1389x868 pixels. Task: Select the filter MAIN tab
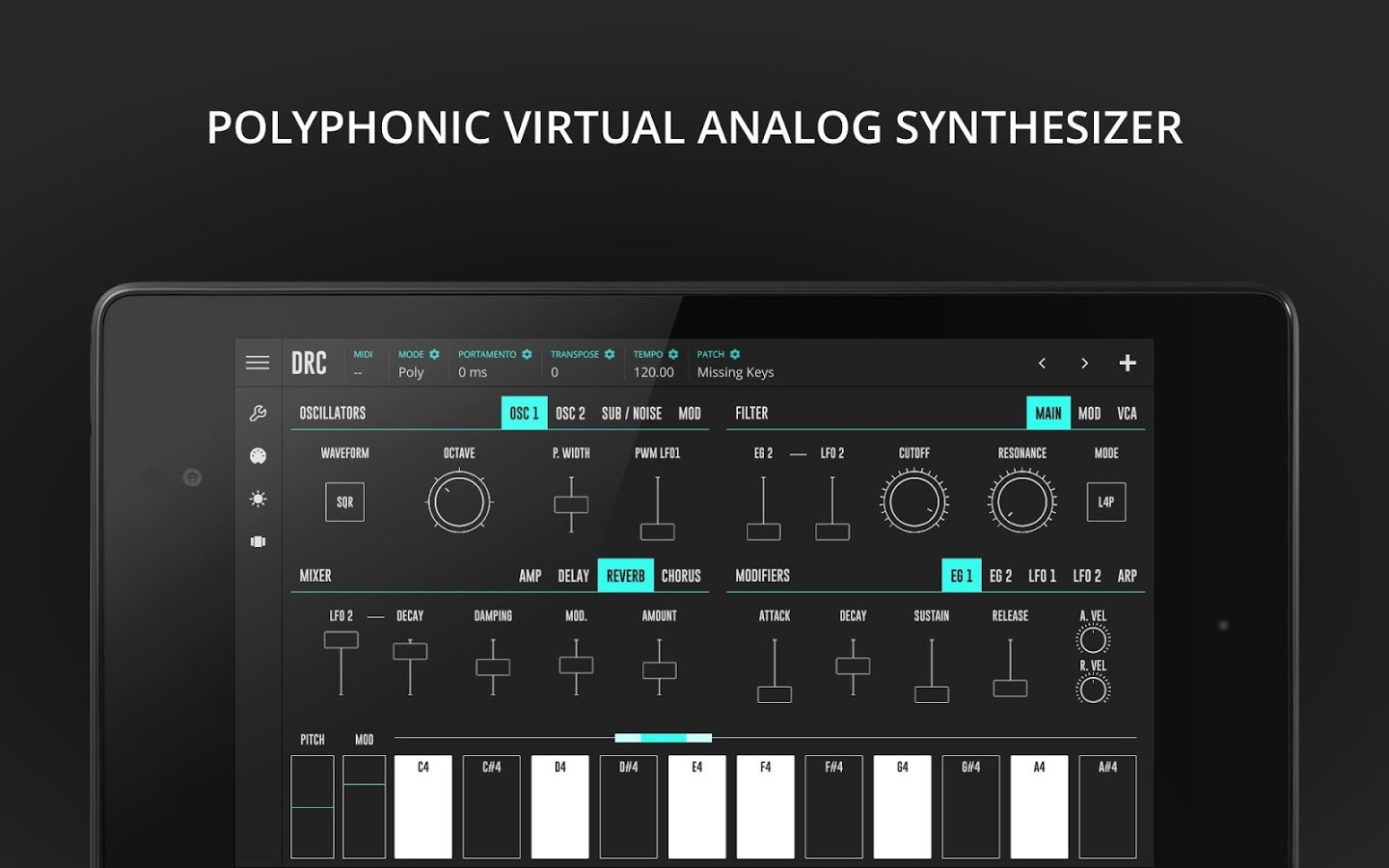click(x=1049, y=413)
